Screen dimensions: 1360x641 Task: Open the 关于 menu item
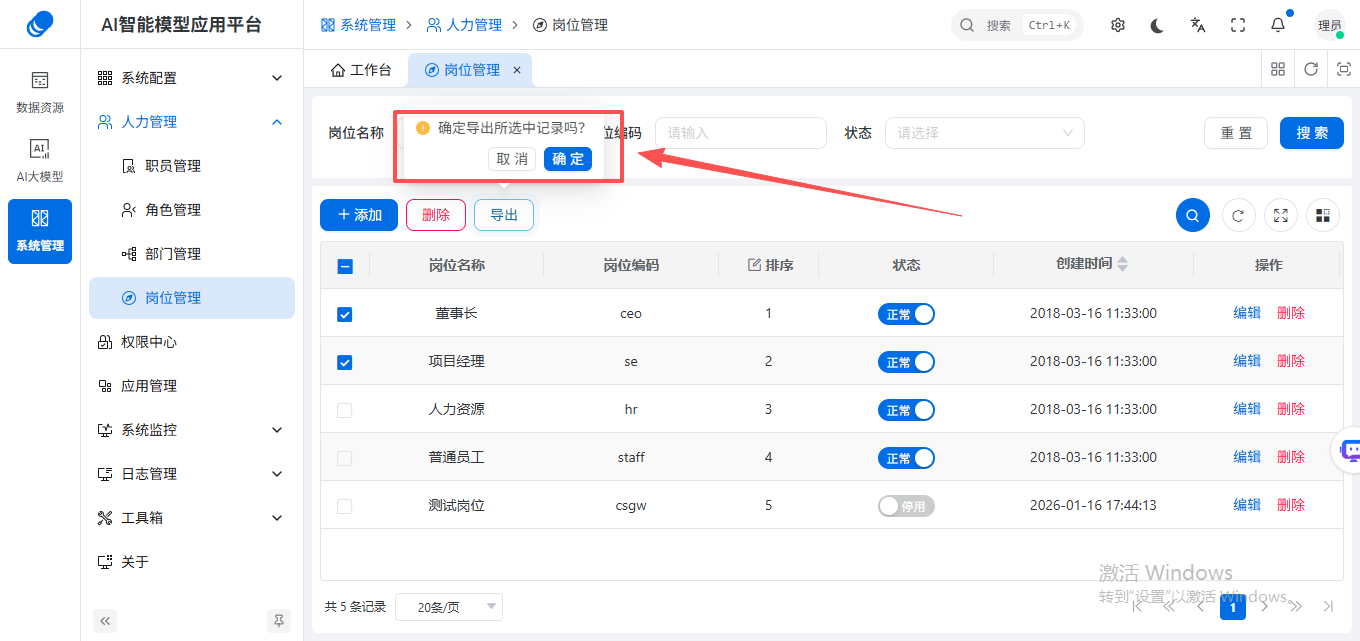192,562
